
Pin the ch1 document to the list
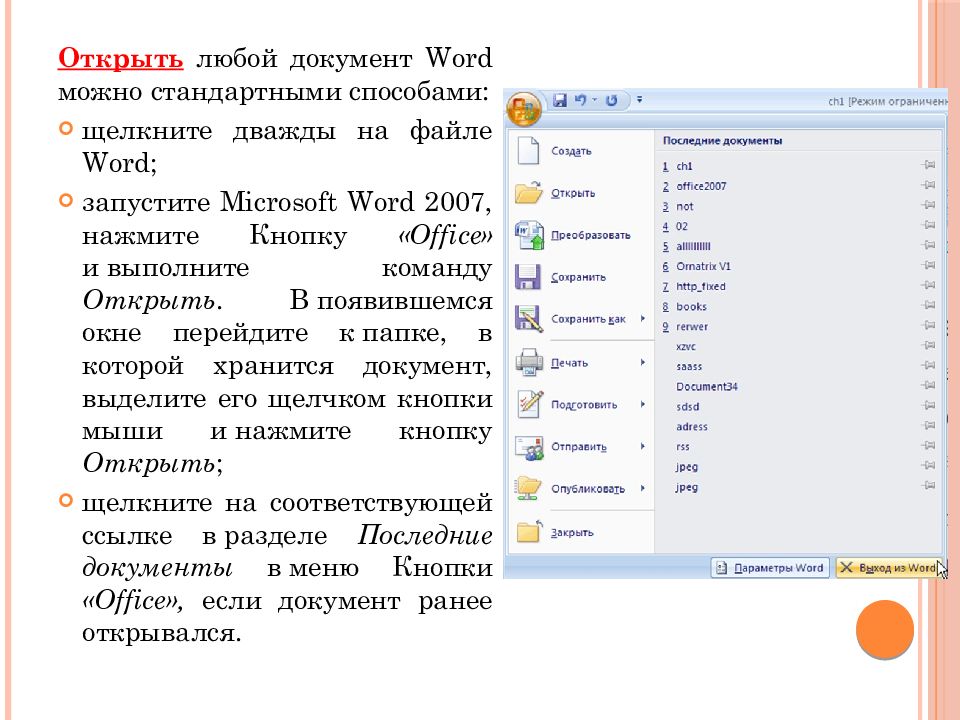tap(928, 165)
